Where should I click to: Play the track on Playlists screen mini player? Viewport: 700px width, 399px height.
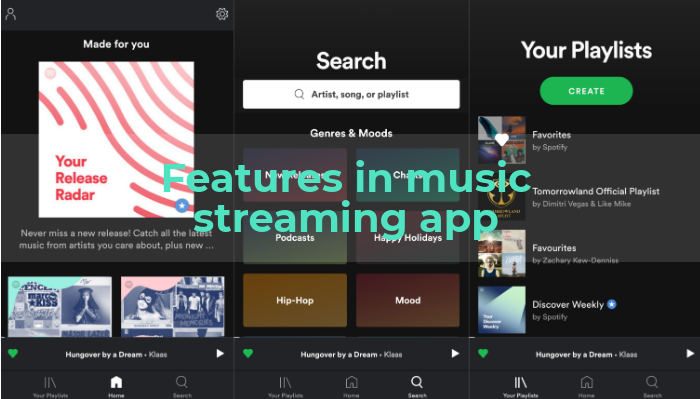690,353
